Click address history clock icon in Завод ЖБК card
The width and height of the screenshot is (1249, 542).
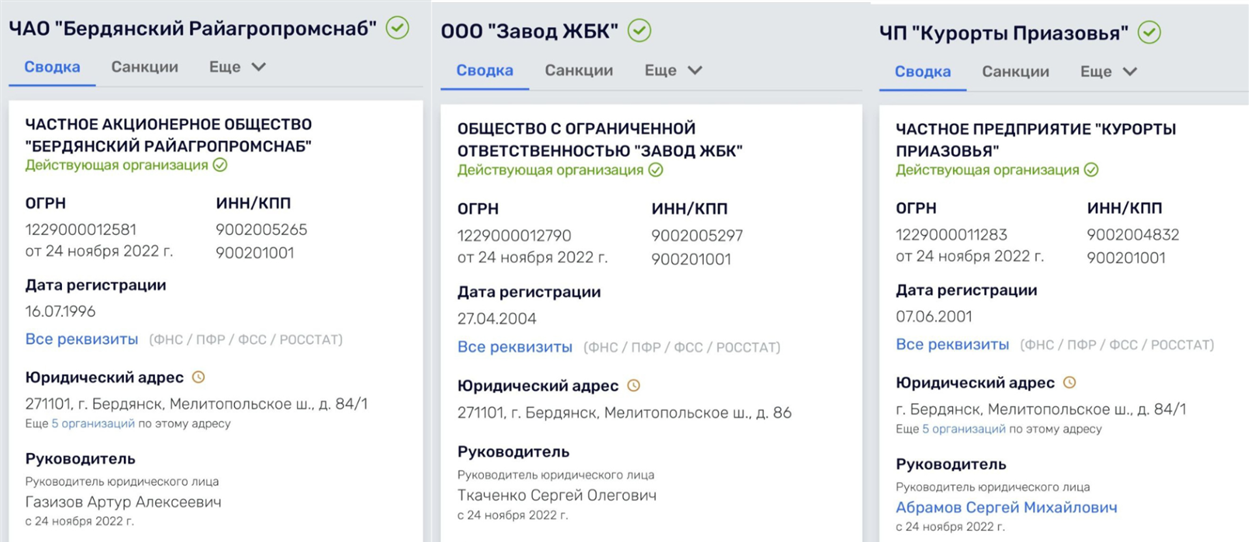pyautogui.click(x=633, y=385)
